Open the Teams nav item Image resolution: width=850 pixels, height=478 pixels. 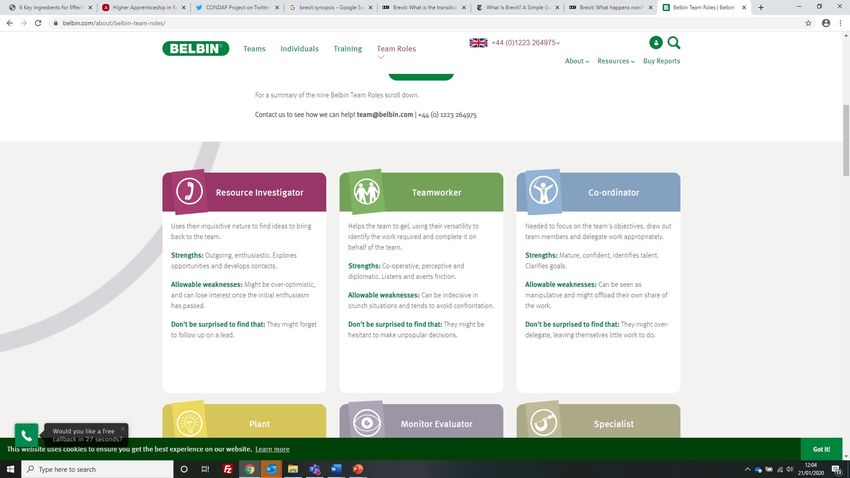coord(254,49)
